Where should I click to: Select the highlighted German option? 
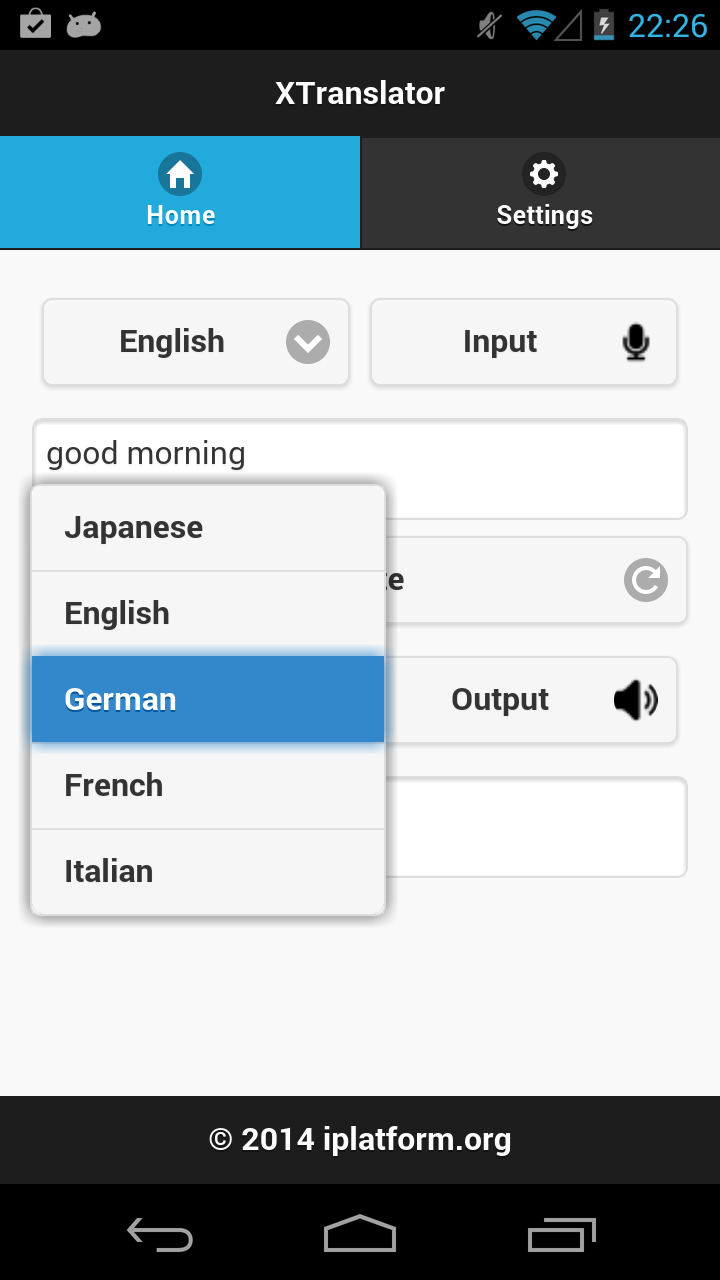pos(208,700)
